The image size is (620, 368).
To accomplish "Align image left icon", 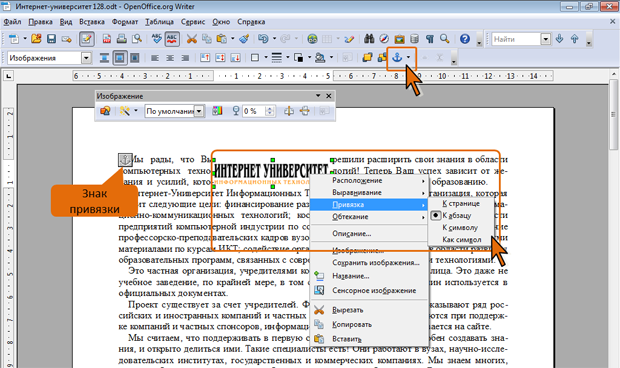I will [155, 58].
